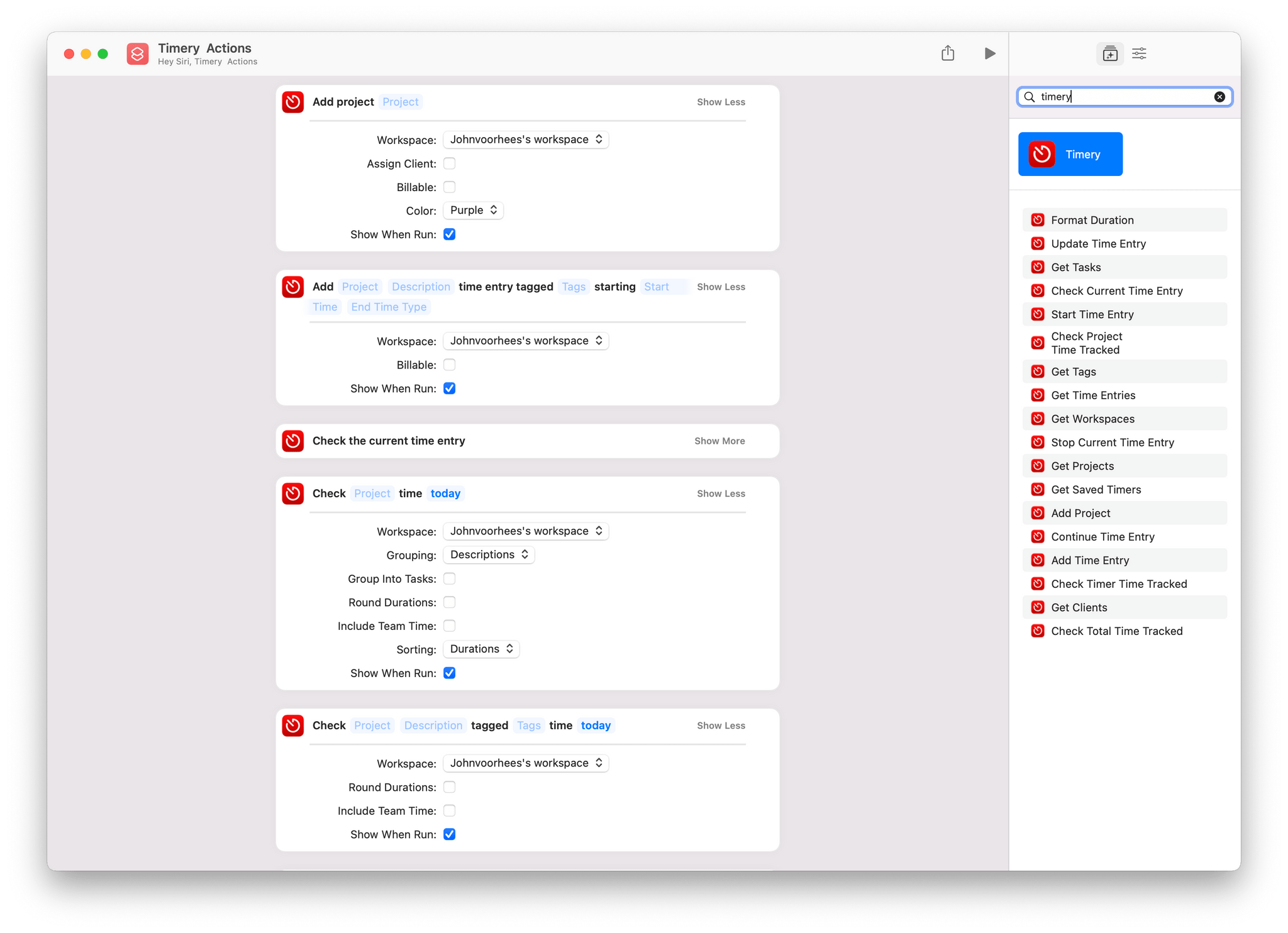Open the Sorting dropdown set to Durations
1288x933 pixels.
pyautogui.click(x=481, y=649)
